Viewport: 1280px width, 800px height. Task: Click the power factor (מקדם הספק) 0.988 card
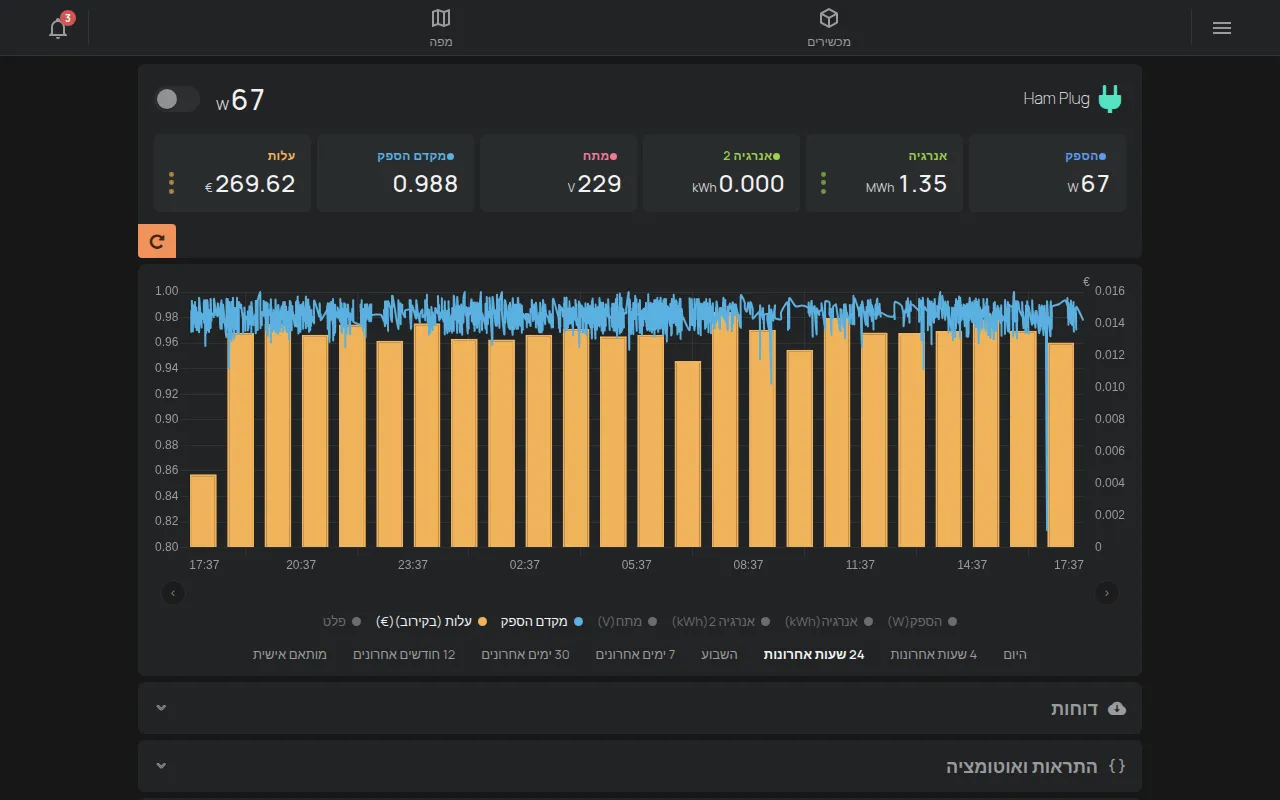pyautogui.click(x=395, y=173)
